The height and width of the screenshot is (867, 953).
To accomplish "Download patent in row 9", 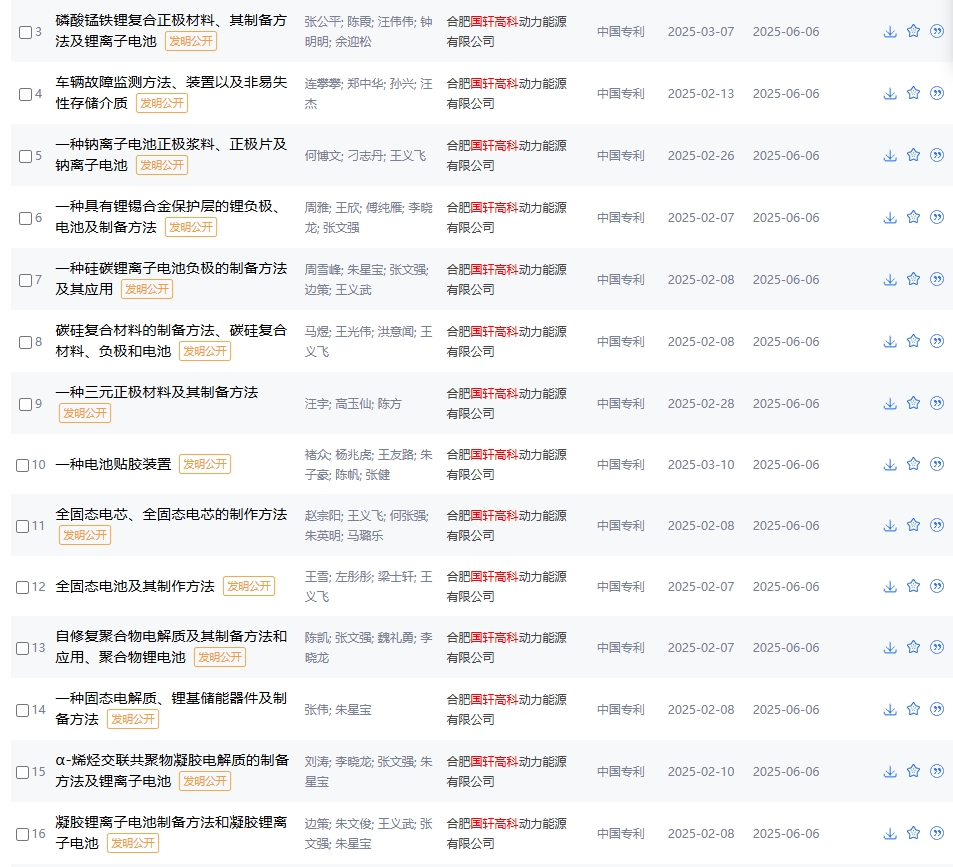I will [890, 403].
